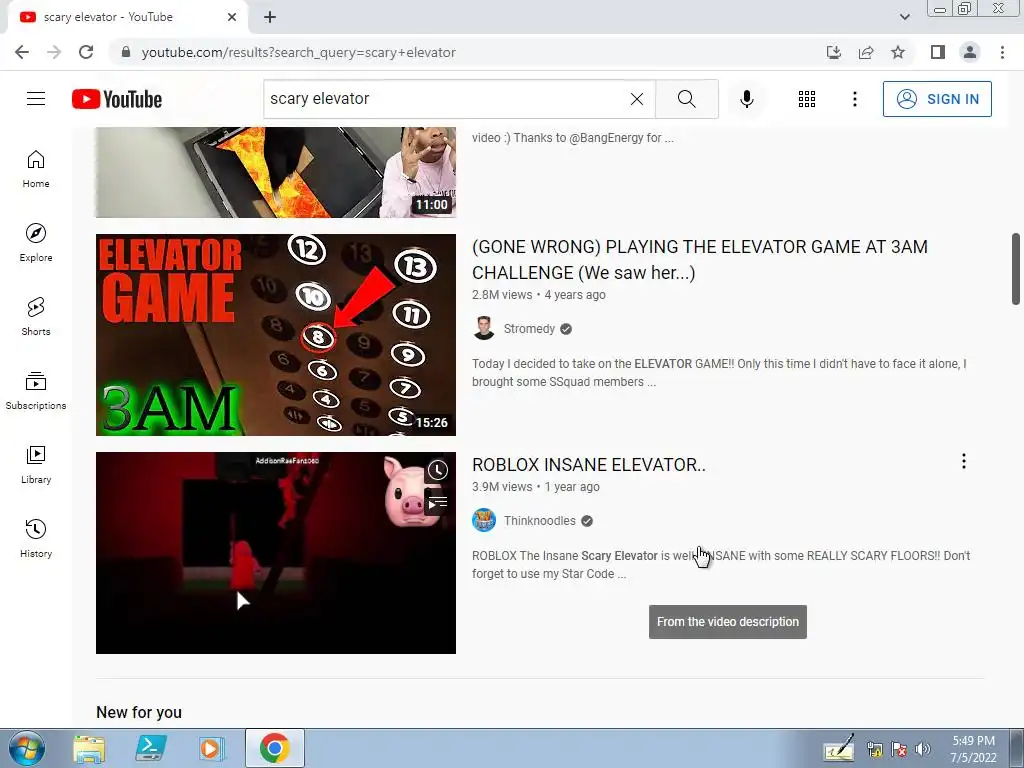Open the ROBLOX INSANE ELEVATOR thumbnail
Screen dimensions: 1024x768
coord(276,552)
